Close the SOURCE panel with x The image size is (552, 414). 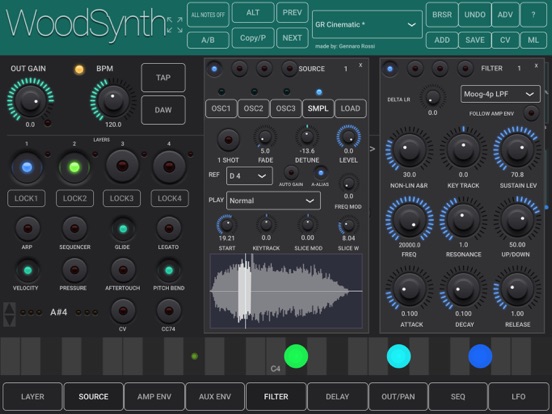360,65
